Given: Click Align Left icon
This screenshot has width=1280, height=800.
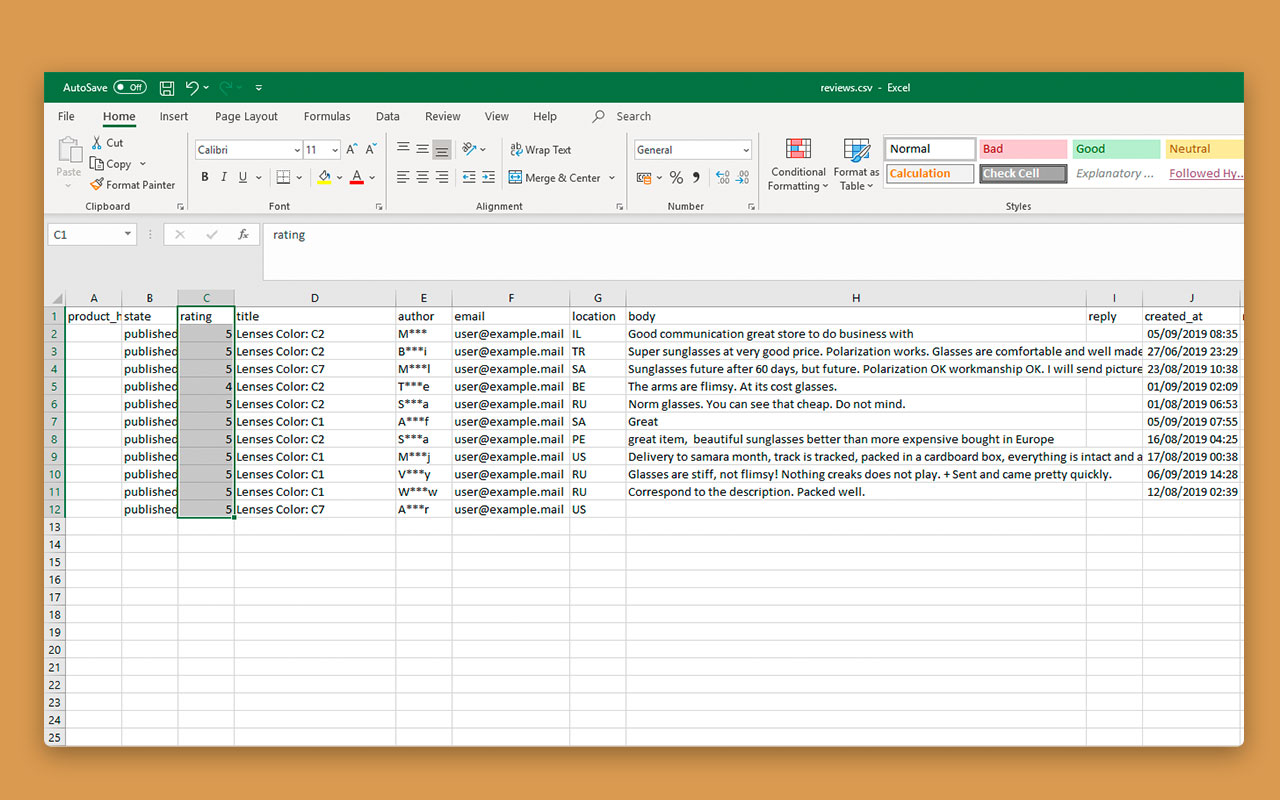Looking at the screenshot, I should pos(403,177).
